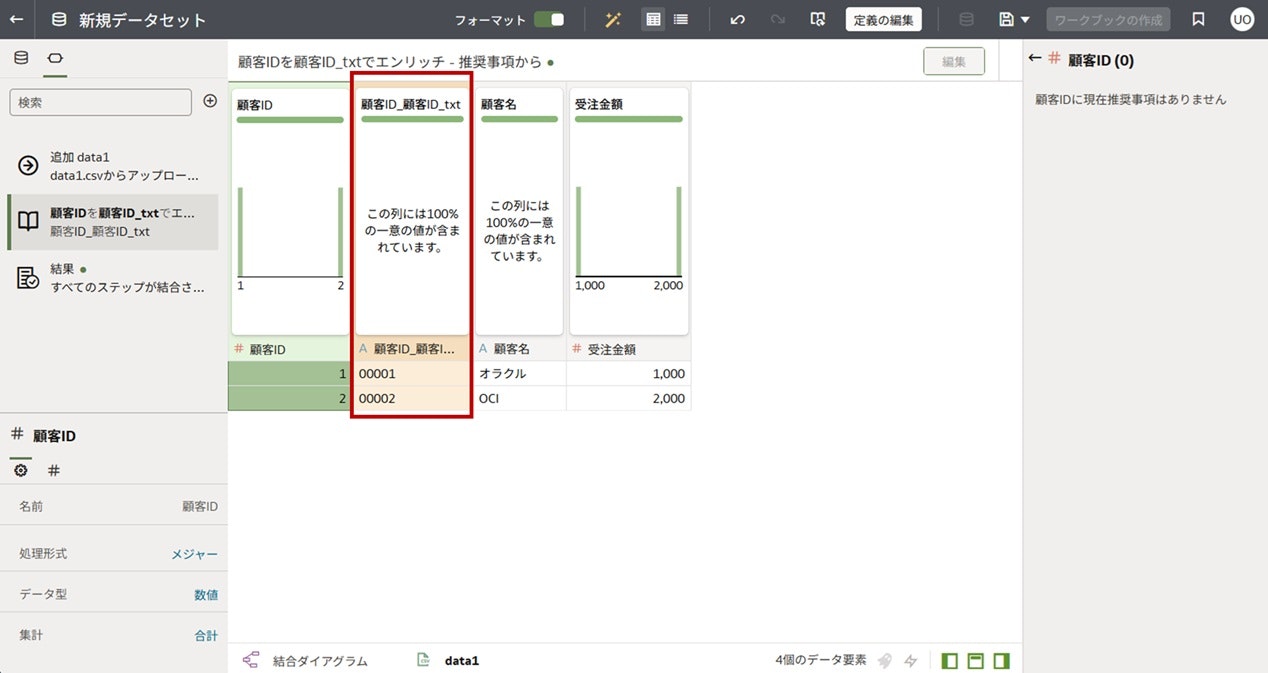This screenshot has height=673, width=1268.
Task: Open the number format # properties tab
Action: point(54,470)
